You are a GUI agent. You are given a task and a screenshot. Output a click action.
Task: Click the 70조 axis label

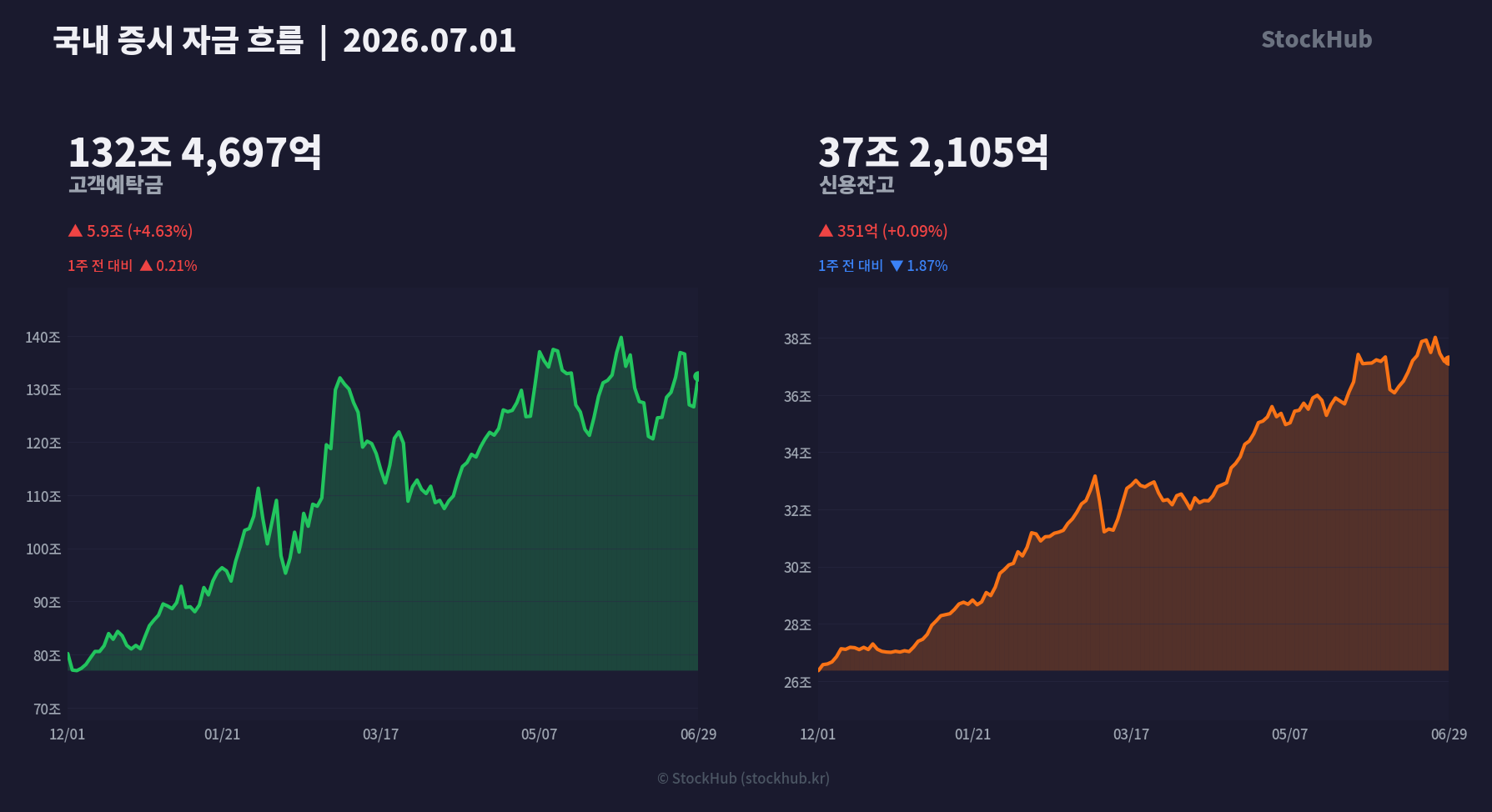(x=47, y=709)
